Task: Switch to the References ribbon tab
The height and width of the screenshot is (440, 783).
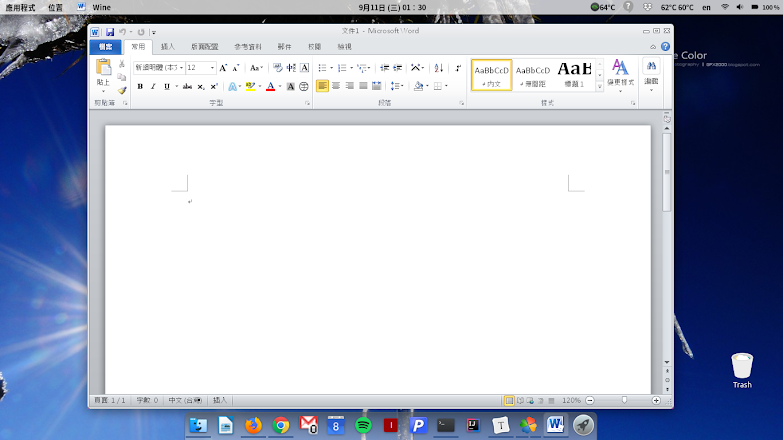Action: 248,47
